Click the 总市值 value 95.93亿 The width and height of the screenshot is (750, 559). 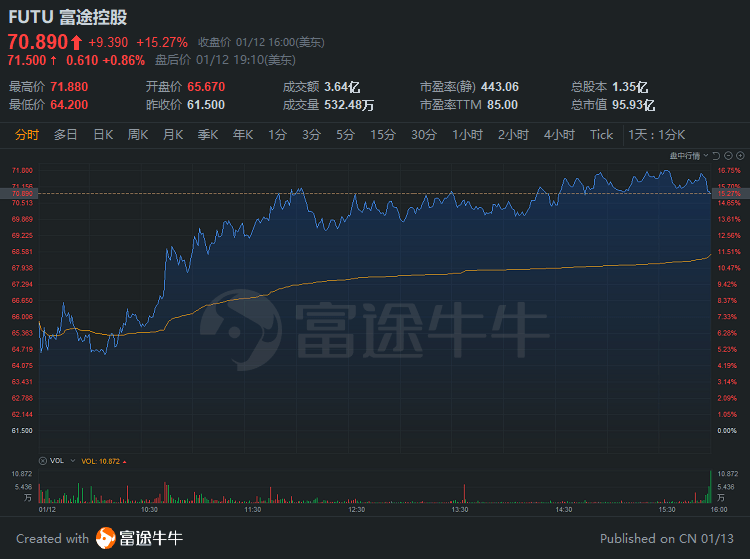(633, 105)
